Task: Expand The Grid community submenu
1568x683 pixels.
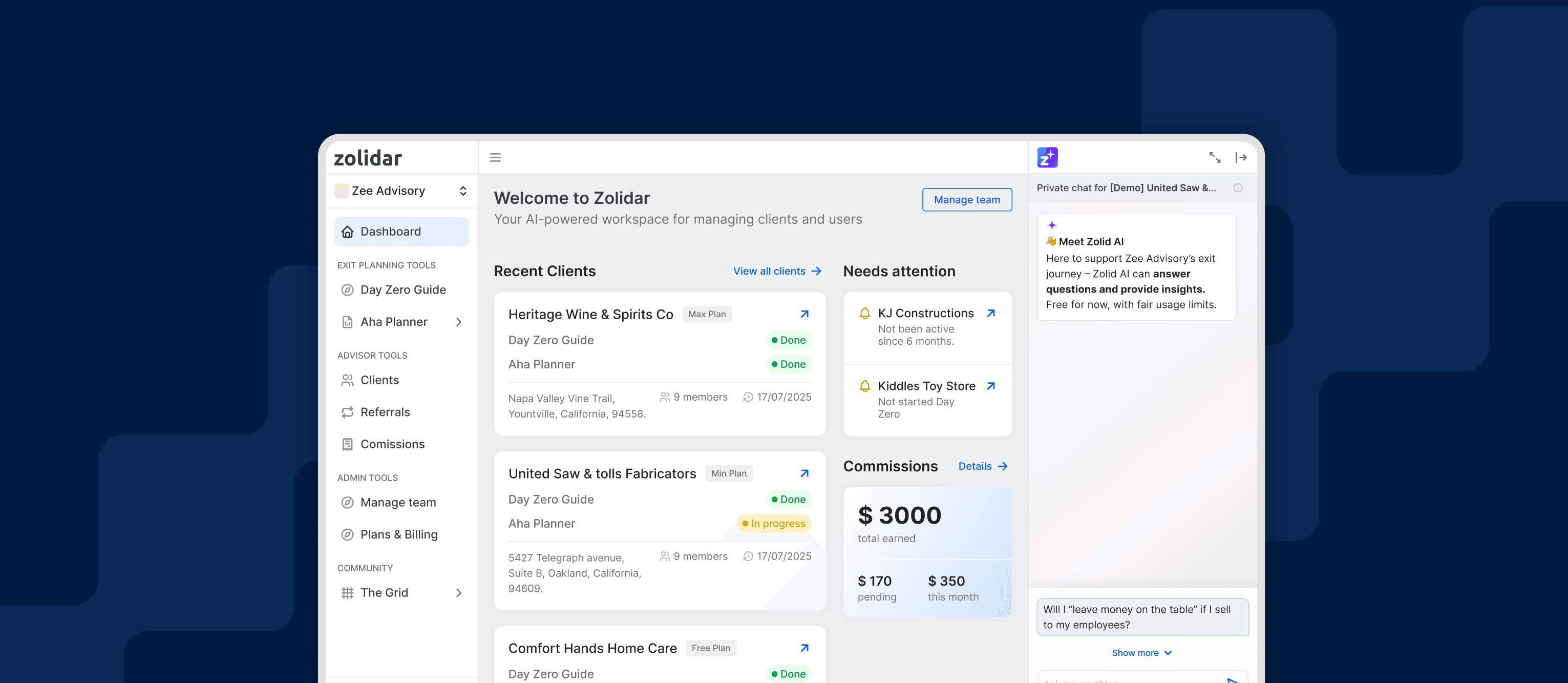Action: 458,593
